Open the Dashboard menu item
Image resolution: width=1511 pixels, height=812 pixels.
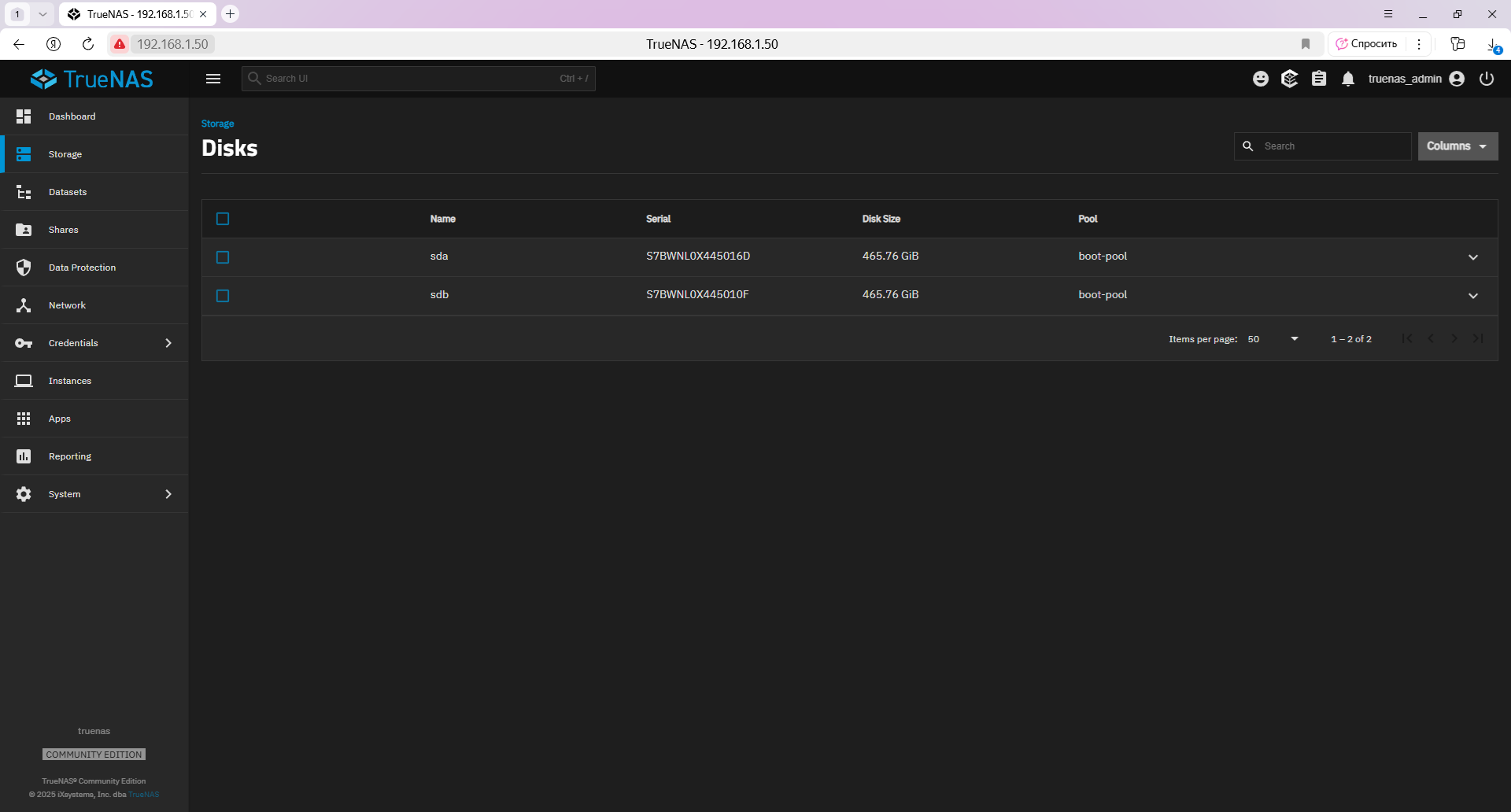click(94, 116)
